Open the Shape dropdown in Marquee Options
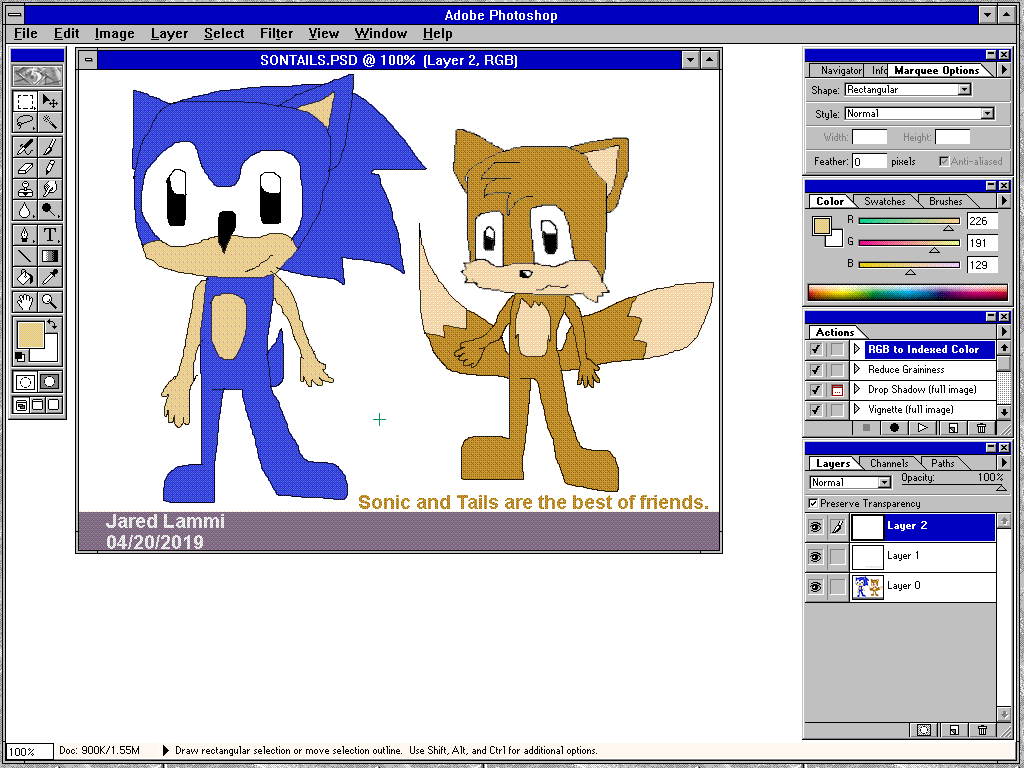This screenshot has width=1024, height=768. coord(965,89)
